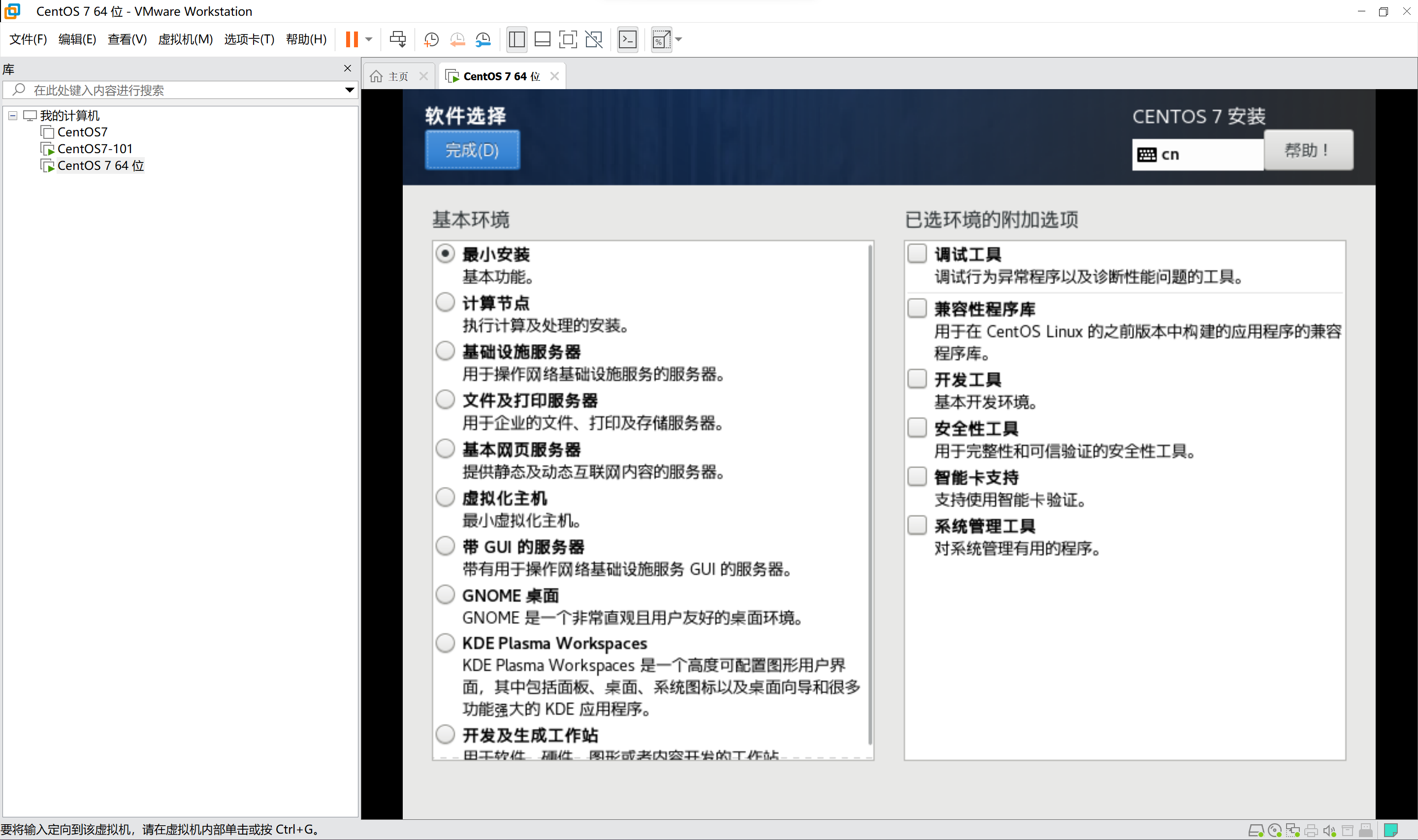Select the GNOME 桌面 radio button
Viewport: 1418px width, 840px height.
click(x=445, y=594)
